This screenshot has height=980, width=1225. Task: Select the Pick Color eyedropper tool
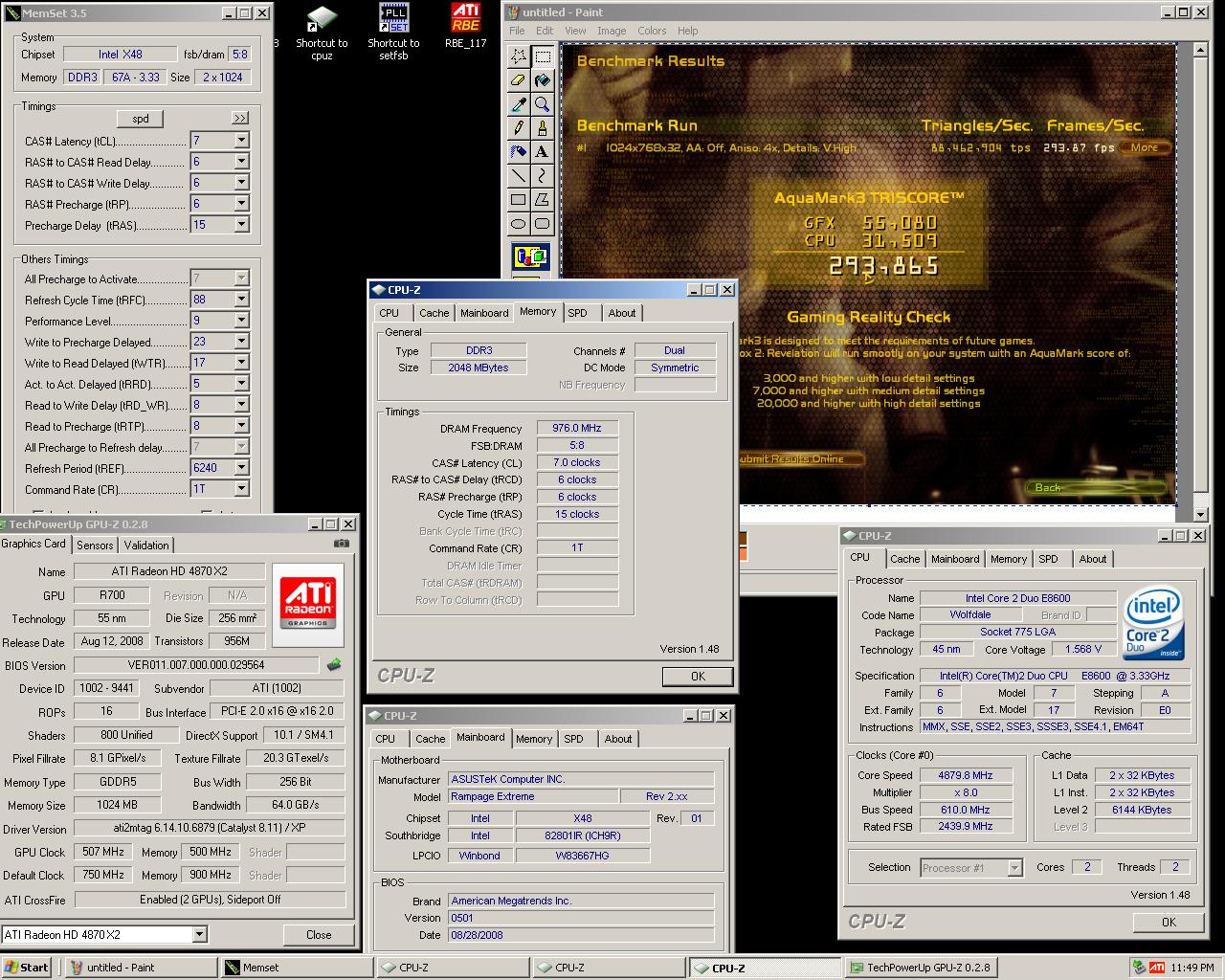pyautogui.click(x=518, y=104)
